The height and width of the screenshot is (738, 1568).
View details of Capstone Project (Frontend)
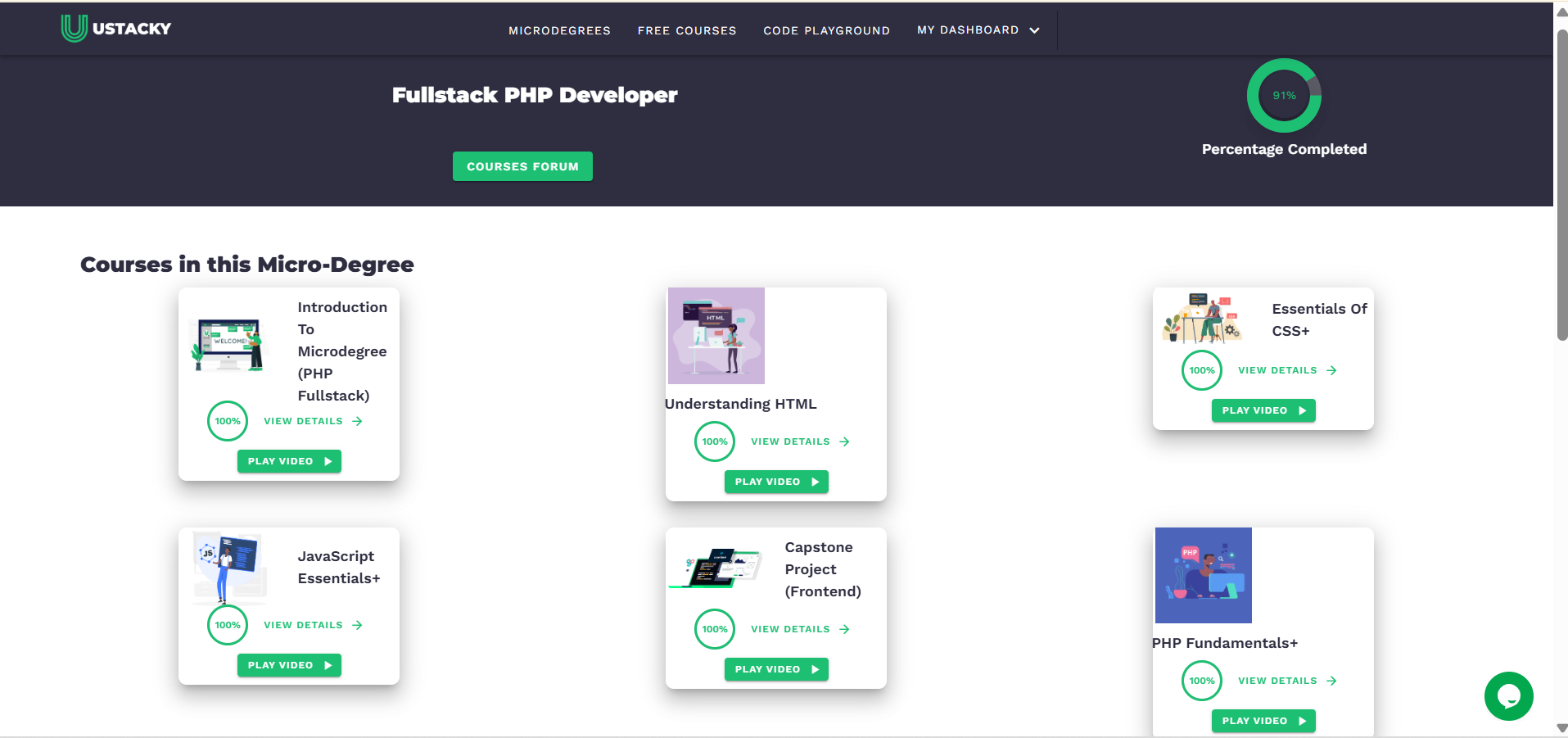800,629
